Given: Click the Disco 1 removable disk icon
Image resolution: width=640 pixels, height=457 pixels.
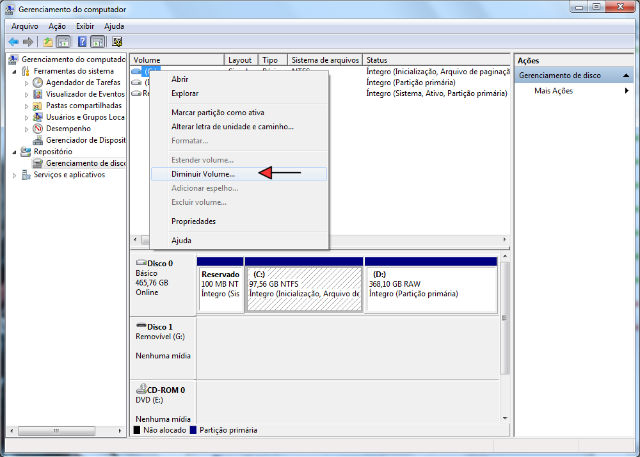Looking at the screenshot, I should 141,326.
